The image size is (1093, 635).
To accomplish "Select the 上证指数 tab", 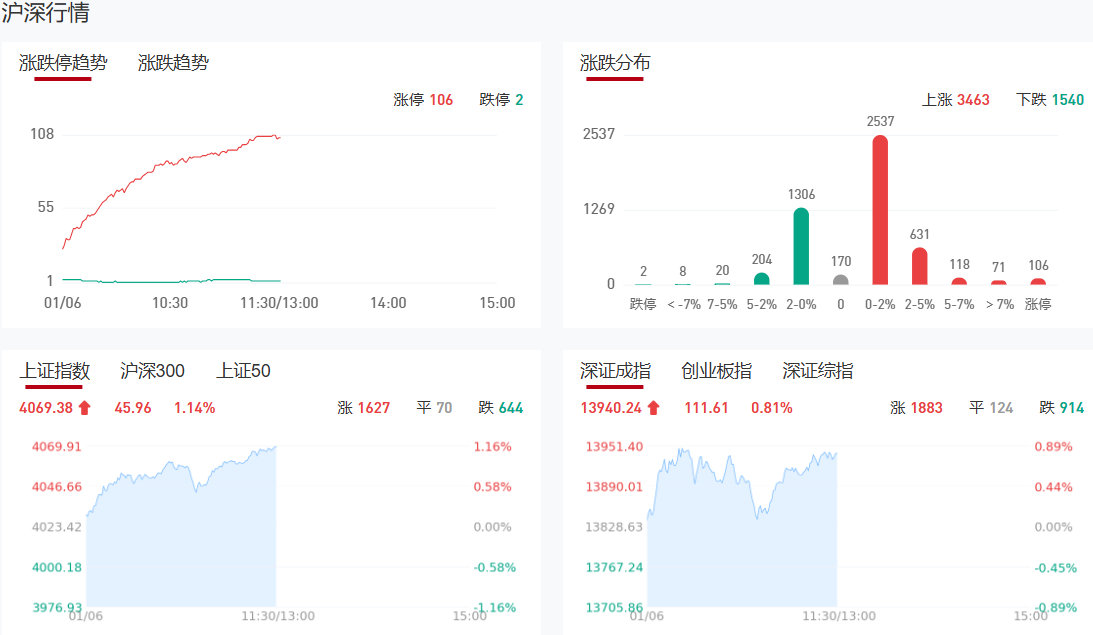I will coord(55,371).
